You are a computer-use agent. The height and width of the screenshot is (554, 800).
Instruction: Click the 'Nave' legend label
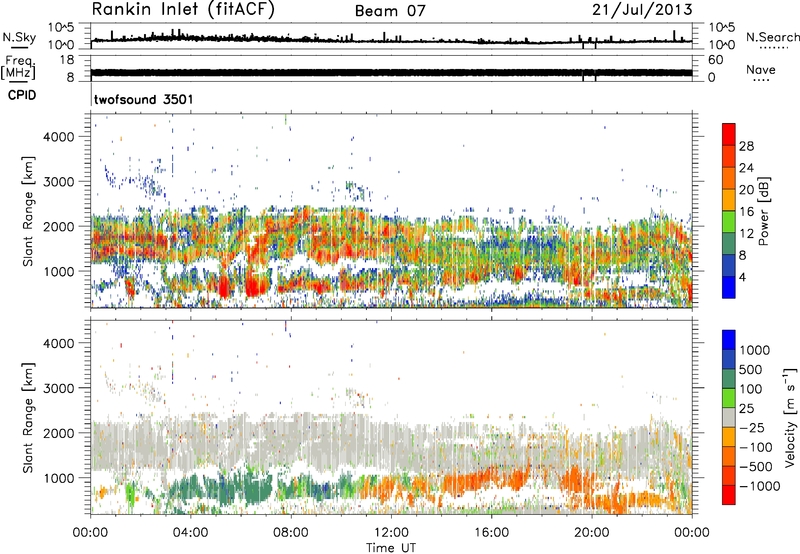(761, 69)
